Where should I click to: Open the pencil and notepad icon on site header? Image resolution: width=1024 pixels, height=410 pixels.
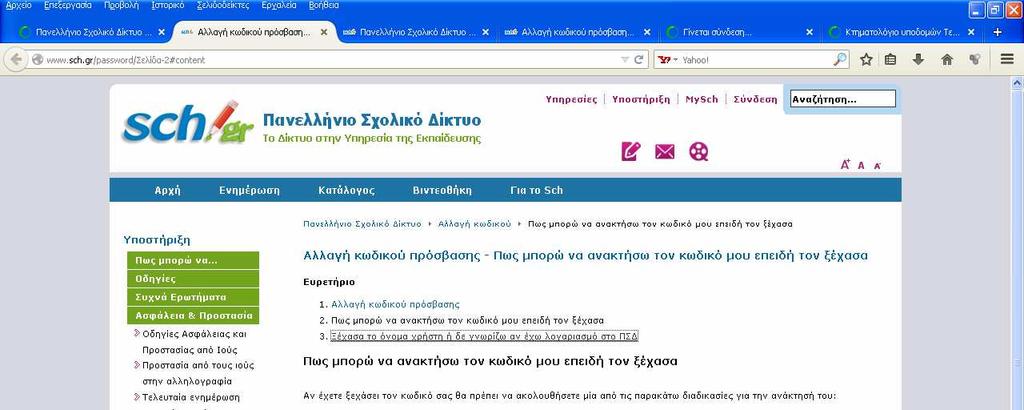click(x=631, y=152)
